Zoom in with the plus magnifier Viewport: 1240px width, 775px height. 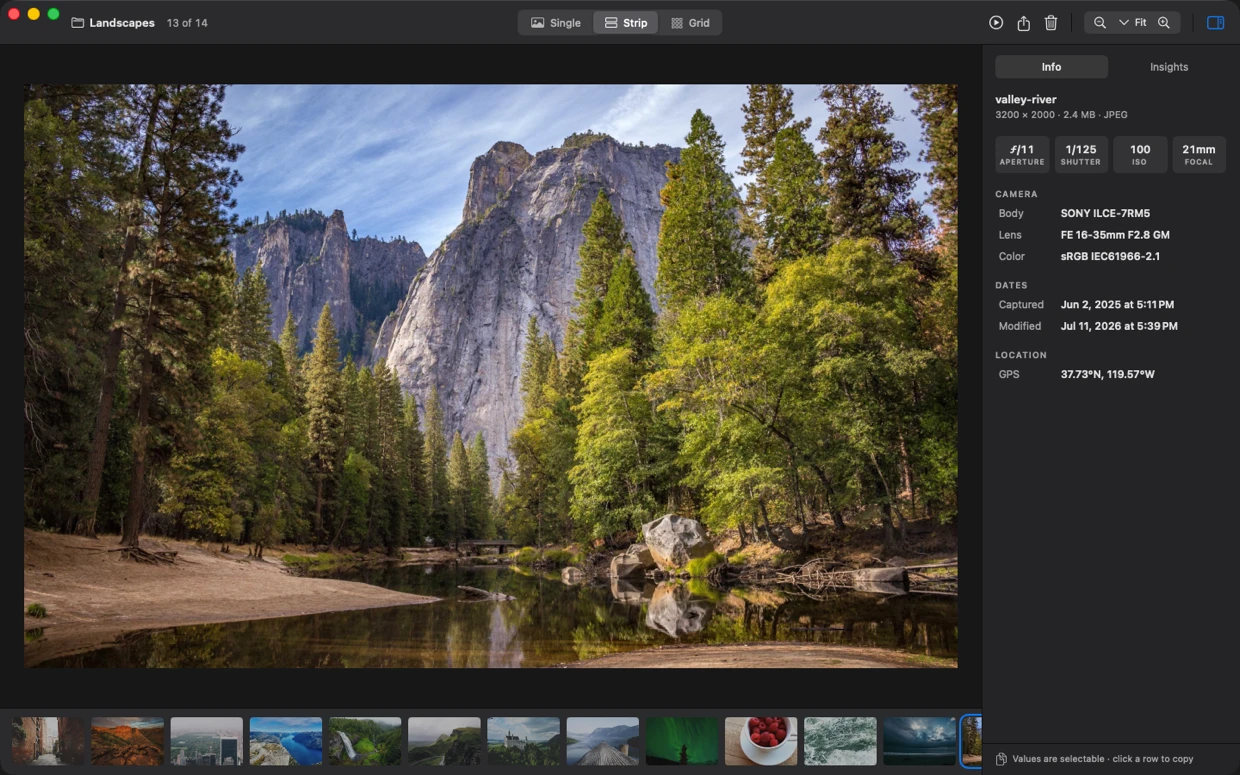(x=1164, y=23)
